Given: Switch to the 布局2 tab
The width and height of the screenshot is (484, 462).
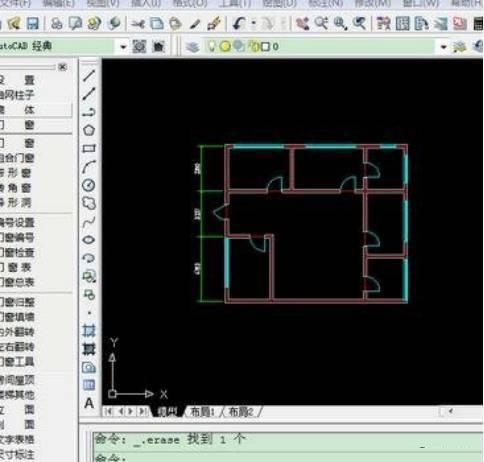Looking at the screenshot, I should point(241,412).
